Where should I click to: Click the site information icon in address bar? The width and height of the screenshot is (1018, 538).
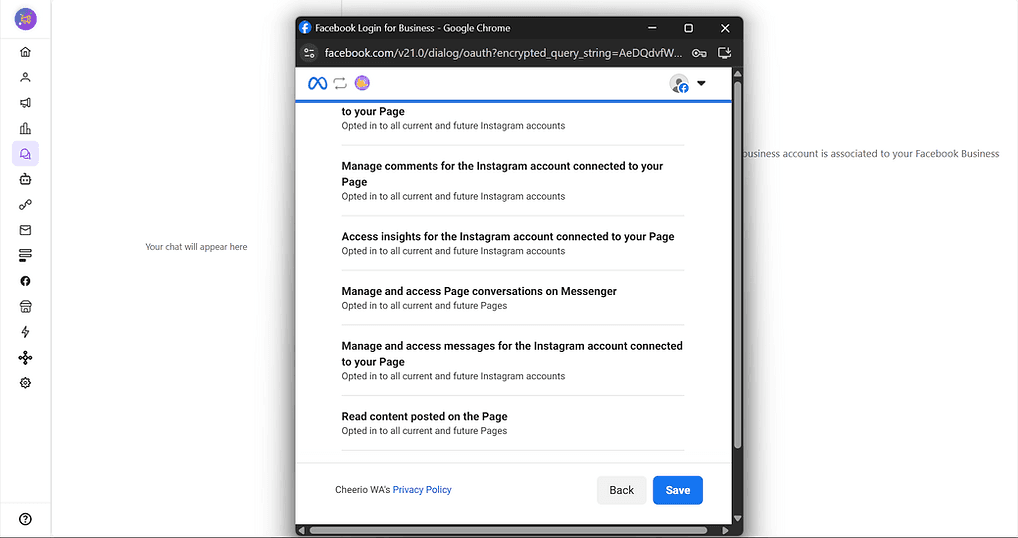pos(310,53)
